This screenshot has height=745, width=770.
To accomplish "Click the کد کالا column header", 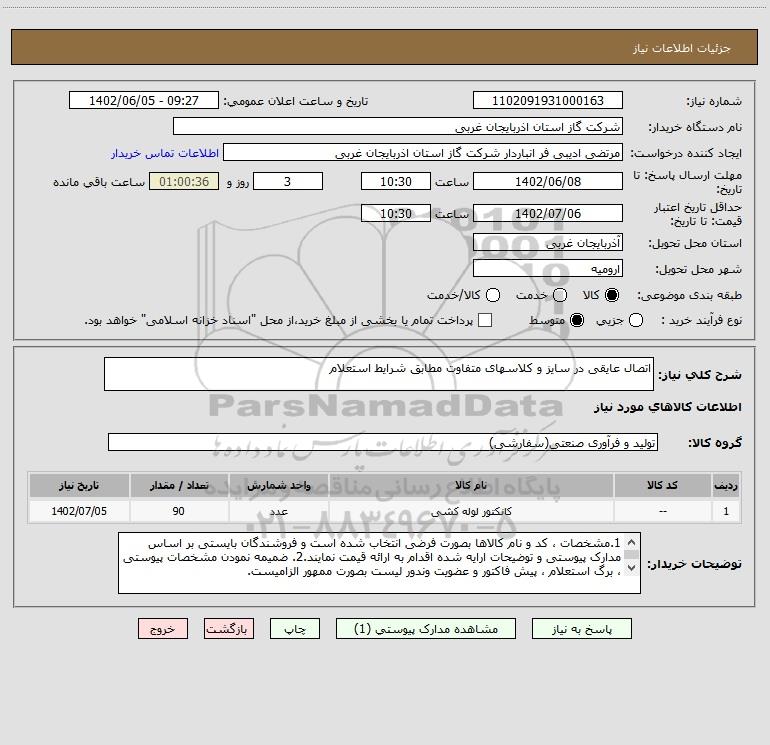I will click(x=662, y=485).
